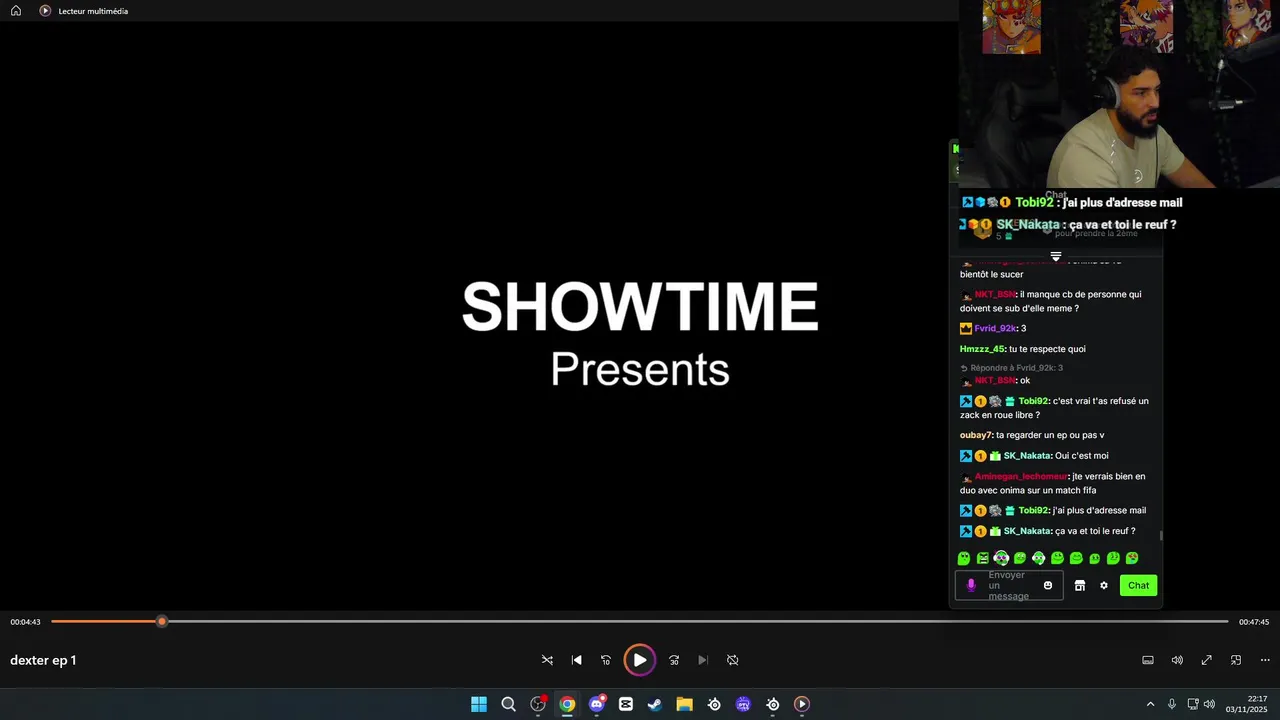
Task: Switch to media player taskbar icon
Action: (x=802, y=704)
